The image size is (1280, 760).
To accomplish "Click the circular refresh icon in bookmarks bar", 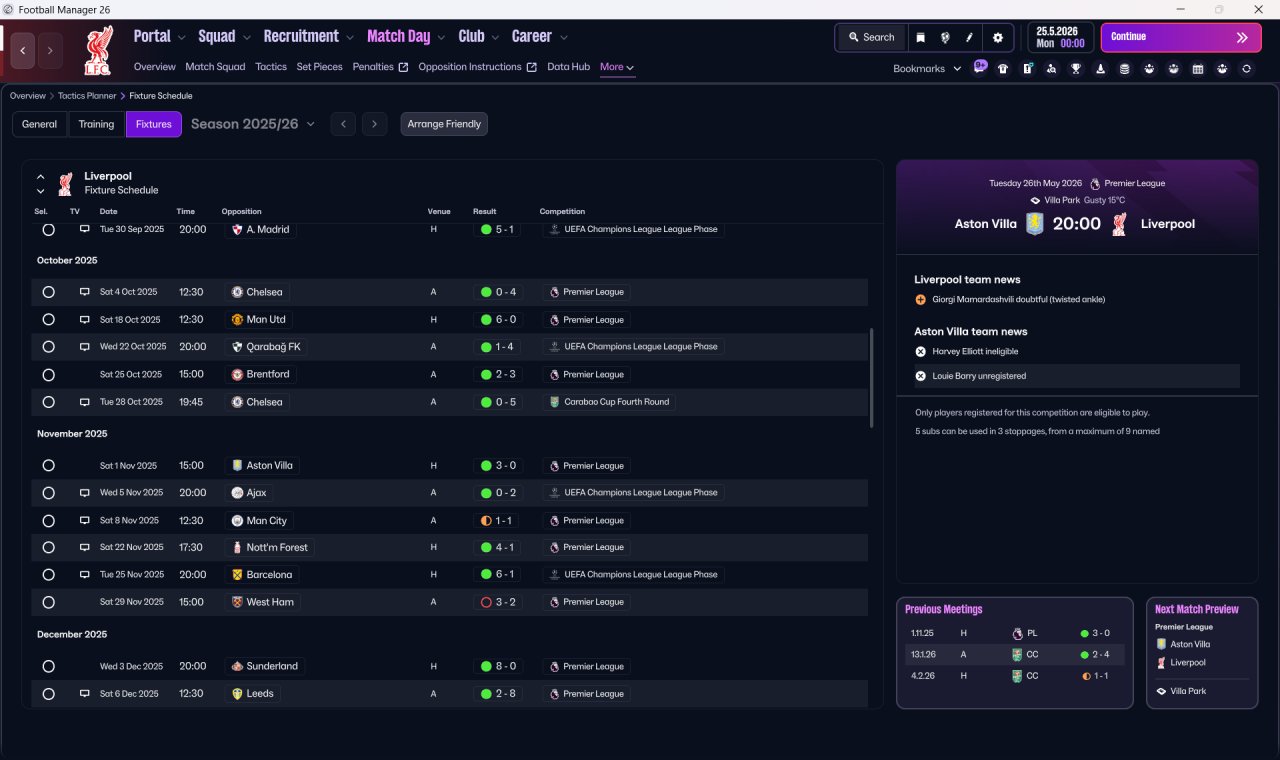I will (x=1246, y=69).
